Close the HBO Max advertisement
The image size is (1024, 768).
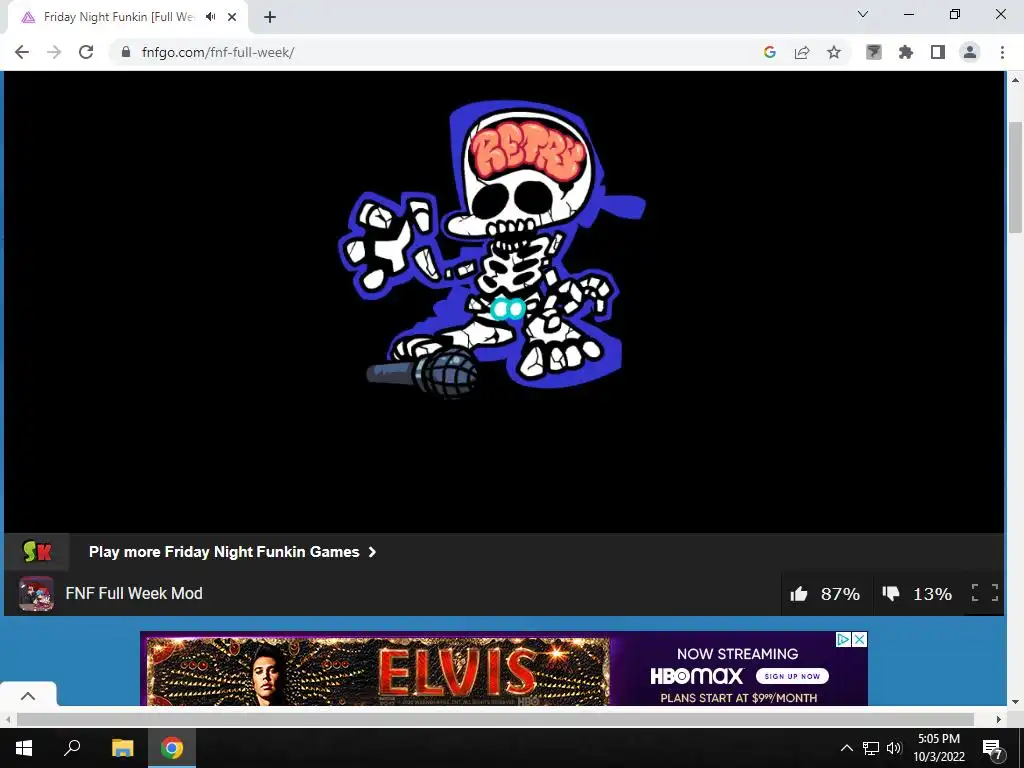coord(860,639)
